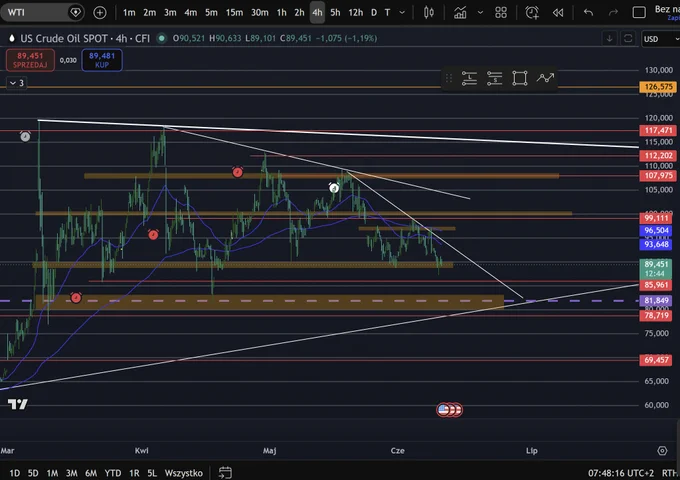Open indicator templates grid icon
This screenshot has width=680, height=480.
coord(501,13)
